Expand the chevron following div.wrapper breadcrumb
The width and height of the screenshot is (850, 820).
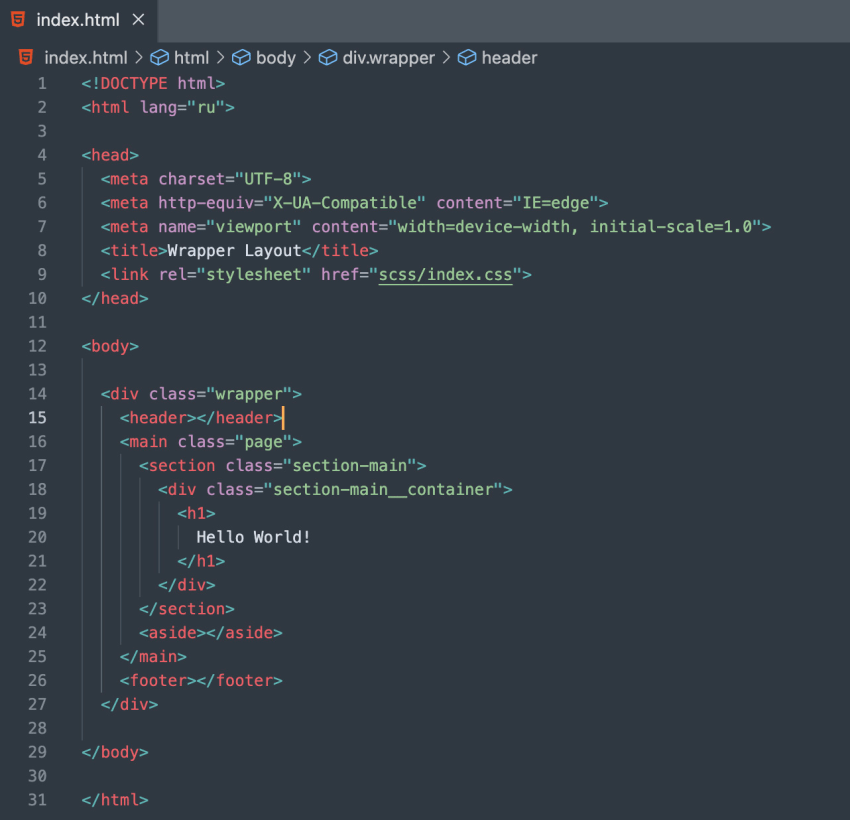pos(445,57)
